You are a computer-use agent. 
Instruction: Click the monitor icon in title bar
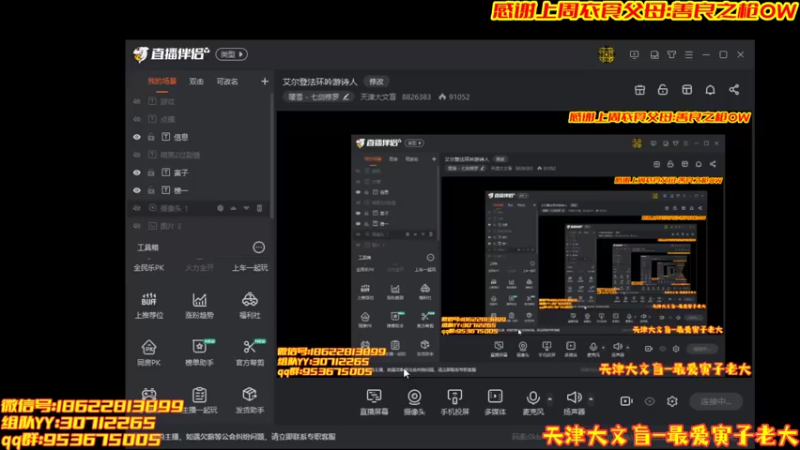point(634,55)
